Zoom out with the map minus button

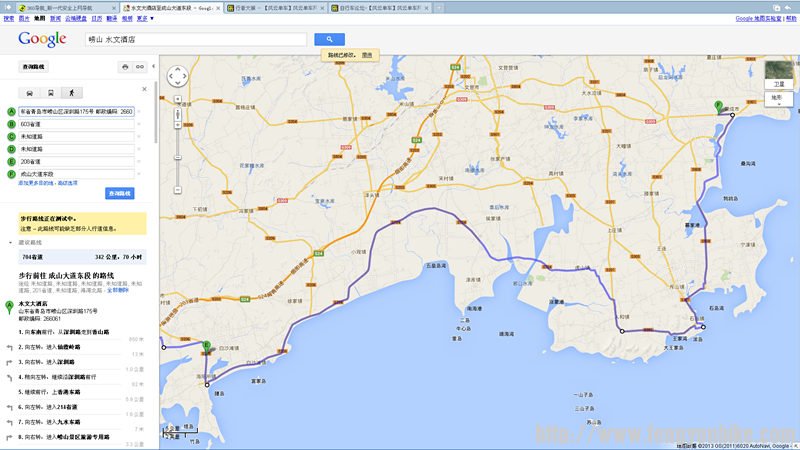click(x=177, y=190)
